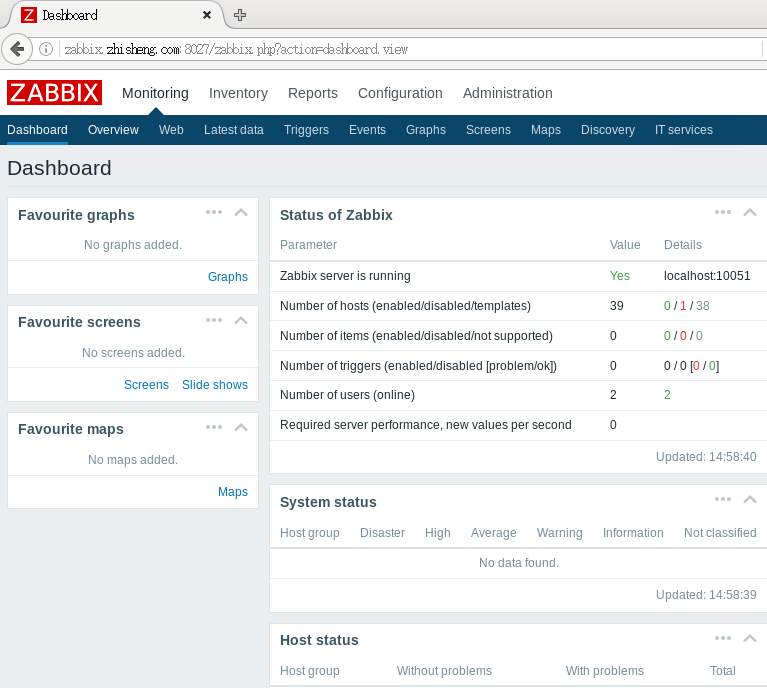Click 'Without problems' column header

444,670
